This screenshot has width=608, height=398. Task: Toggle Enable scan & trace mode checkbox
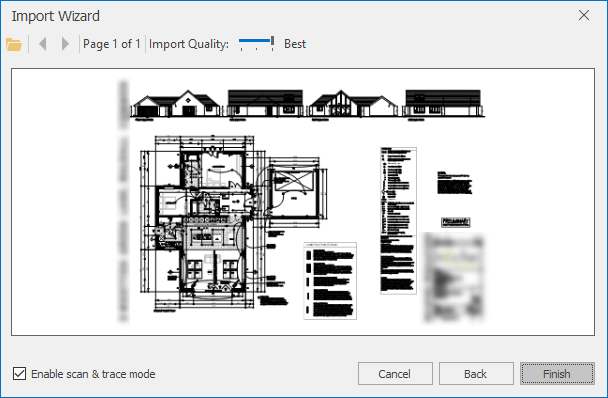point(19,374)
